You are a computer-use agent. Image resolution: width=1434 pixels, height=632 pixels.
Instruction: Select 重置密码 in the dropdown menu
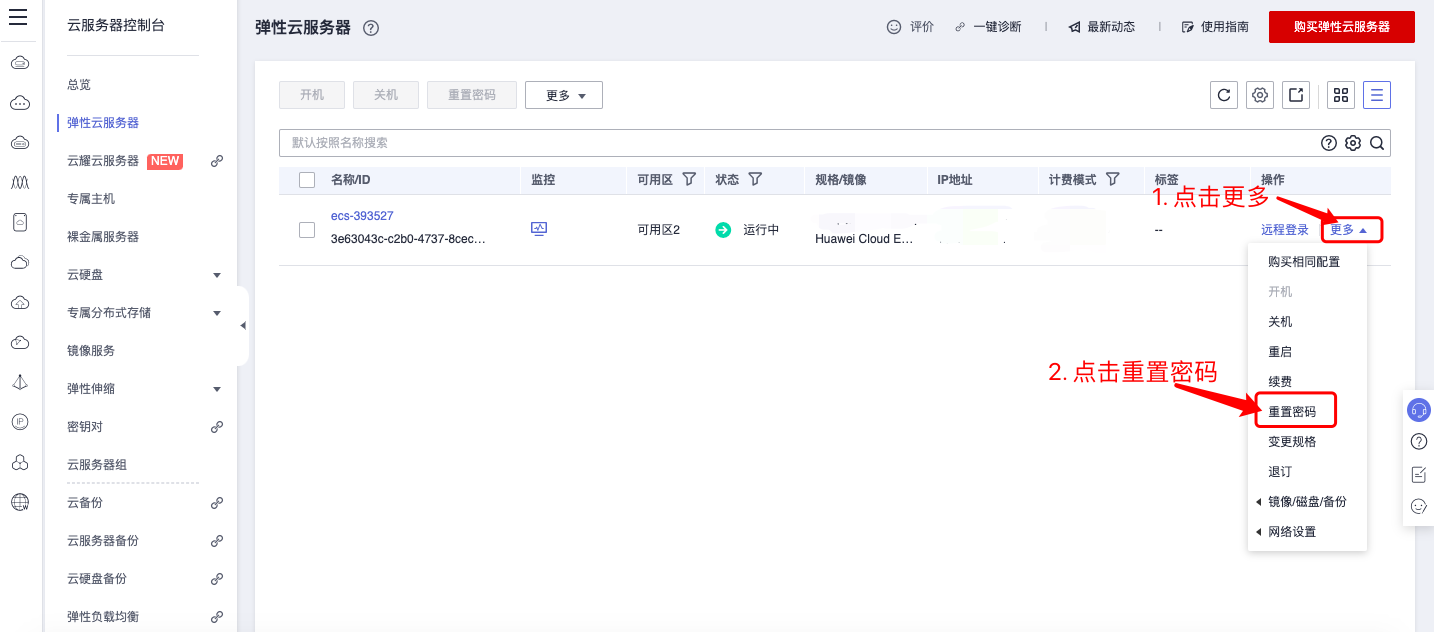(x=1292, y=412)
